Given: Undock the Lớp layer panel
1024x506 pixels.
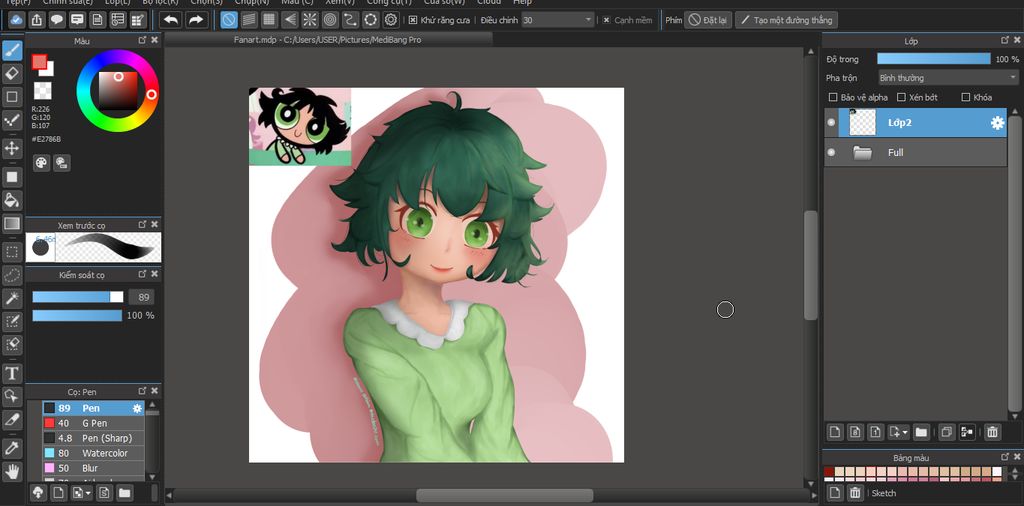Looking at the screenshot, I should 1005,40.
